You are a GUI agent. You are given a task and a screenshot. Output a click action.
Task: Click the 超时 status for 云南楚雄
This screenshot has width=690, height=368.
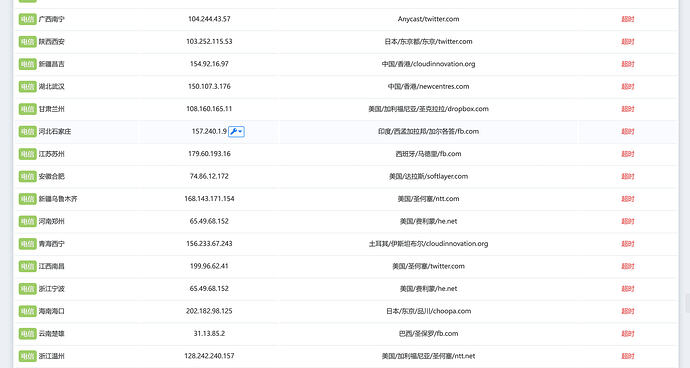(x=628, y=334)
